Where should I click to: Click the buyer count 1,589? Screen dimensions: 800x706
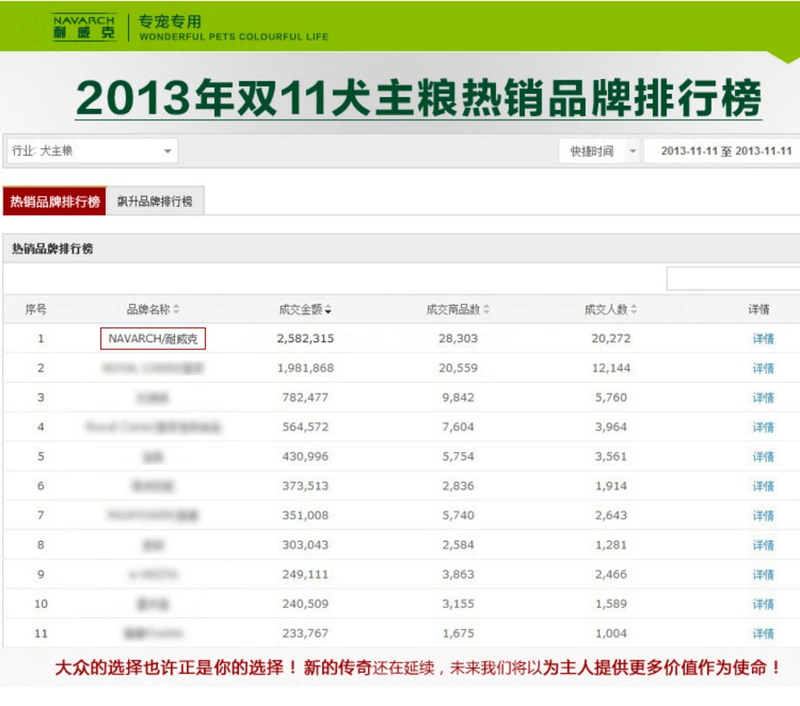point(611,604)
